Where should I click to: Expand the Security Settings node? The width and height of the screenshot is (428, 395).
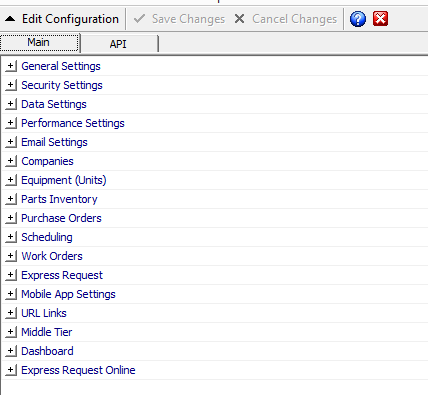coord(11,85)
